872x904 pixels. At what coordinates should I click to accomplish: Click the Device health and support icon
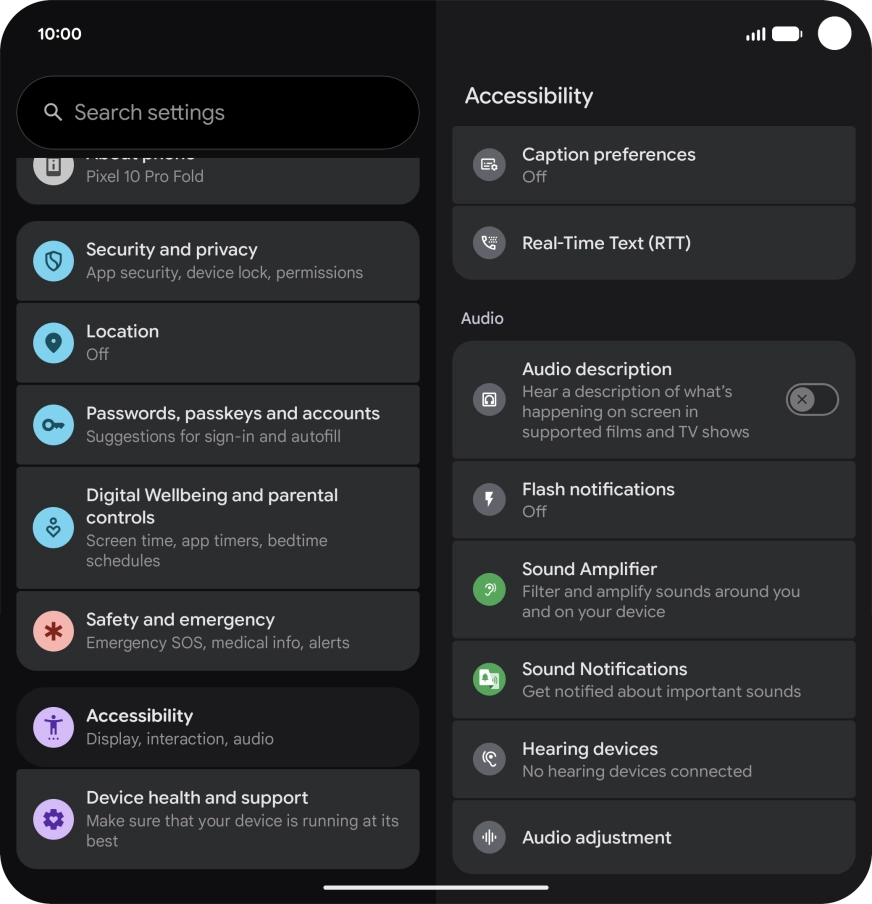click(53, 819)
